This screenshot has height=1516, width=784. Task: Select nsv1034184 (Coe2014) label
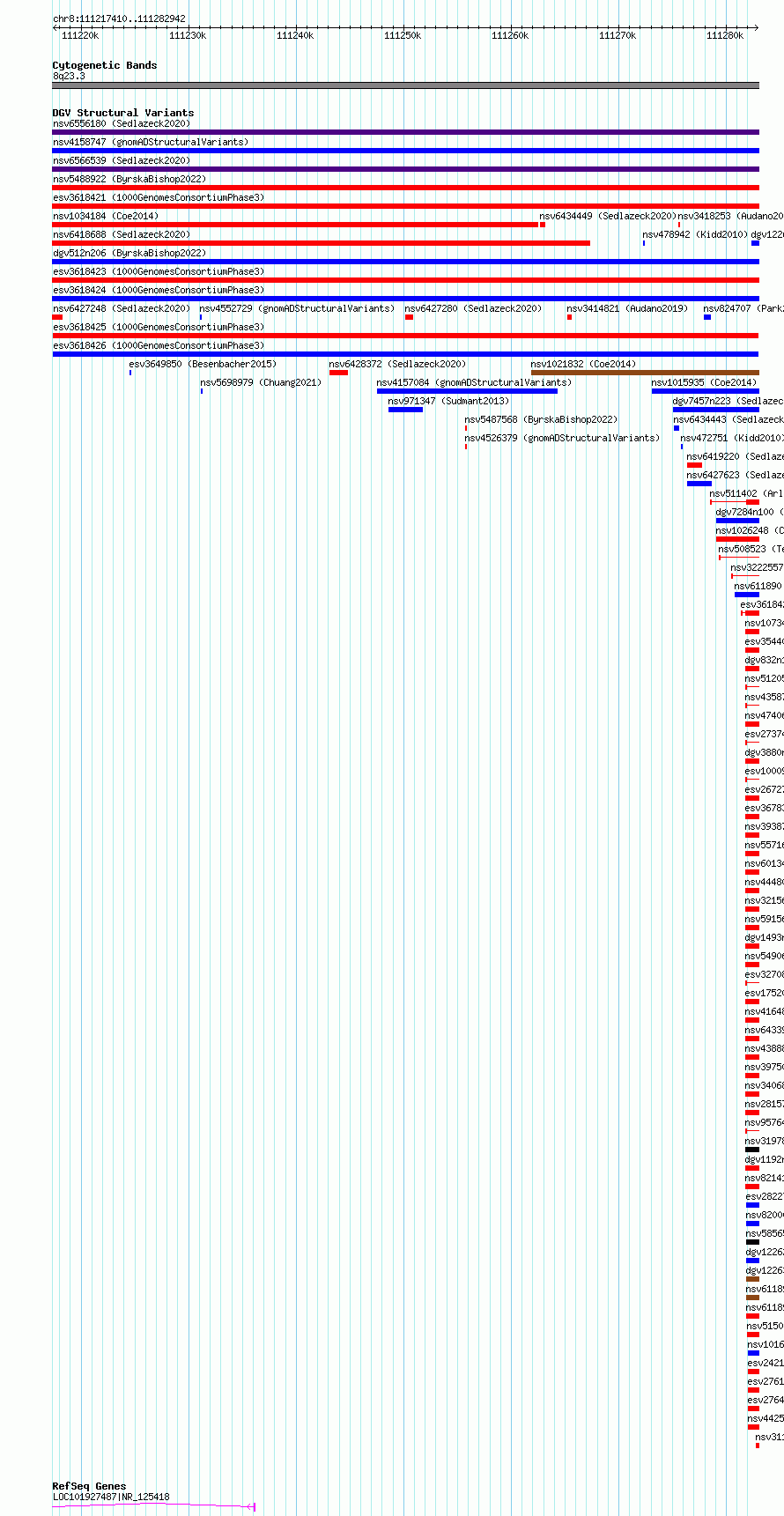coord(106,216)
